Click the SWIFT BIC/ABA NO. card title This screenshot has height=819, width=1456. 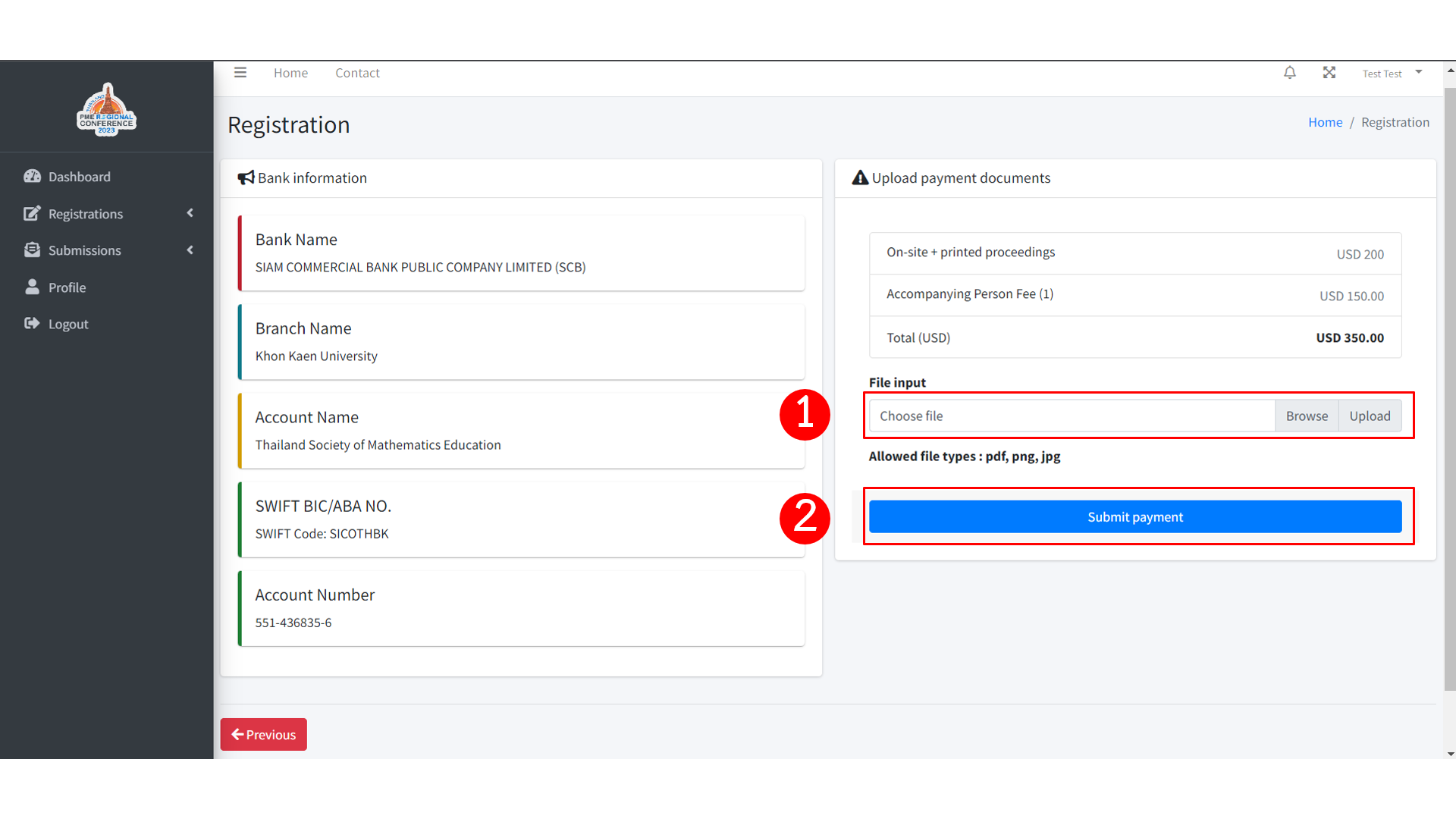click(323, 506)
